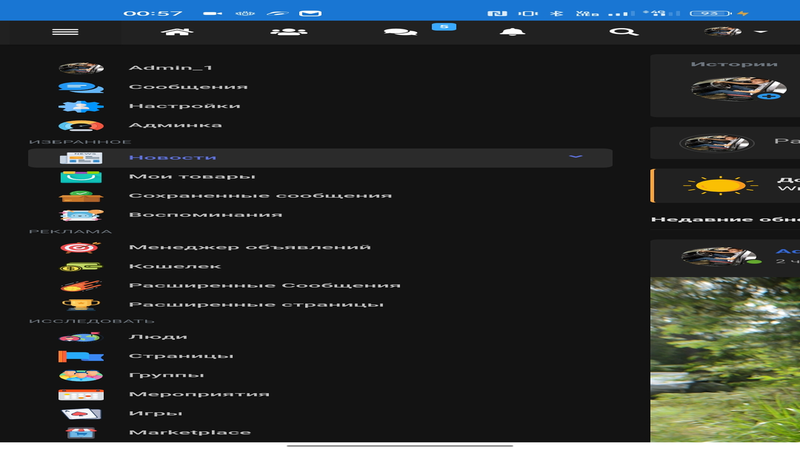Expand the profile avatar dropdown arrow

(x=761, y=32)
